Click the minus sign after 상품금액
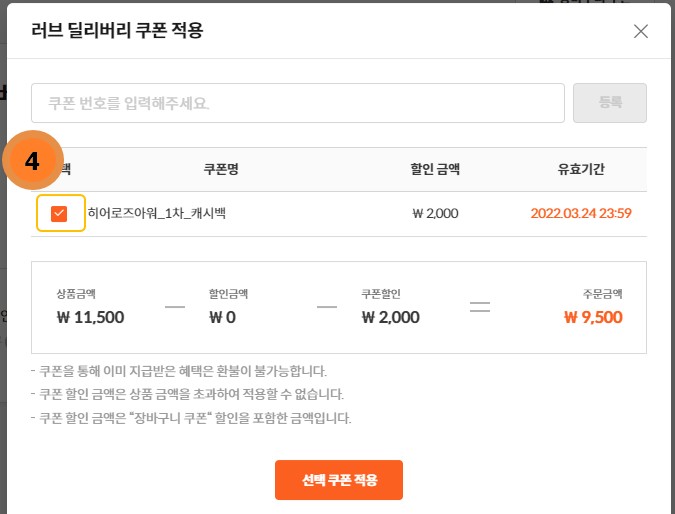675x514 pixels. [175, 307]
